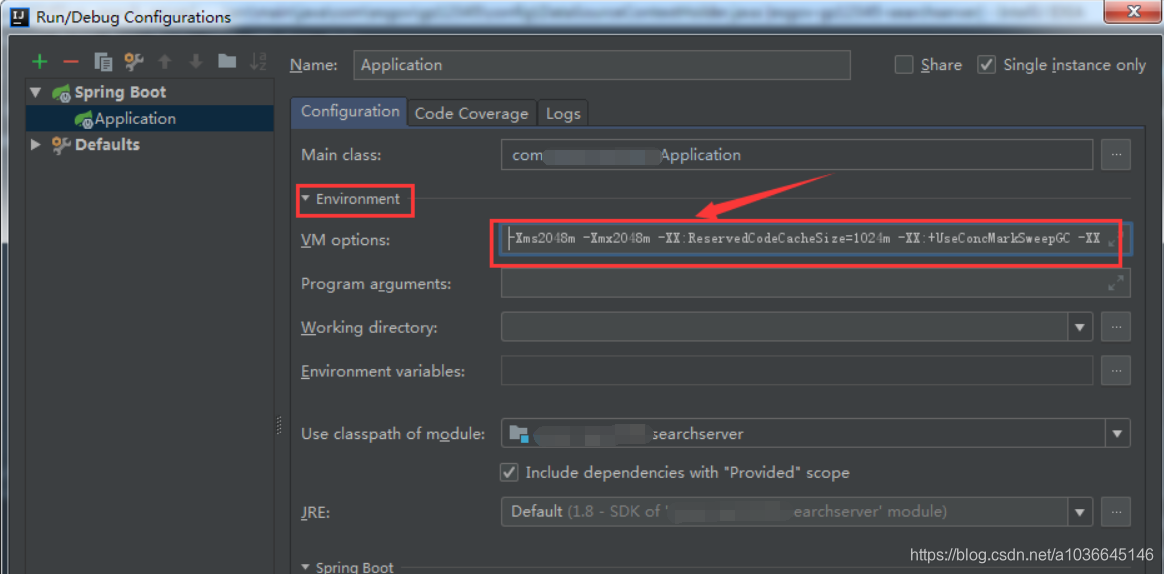Click the Main class input field

[x=797, y=155]
